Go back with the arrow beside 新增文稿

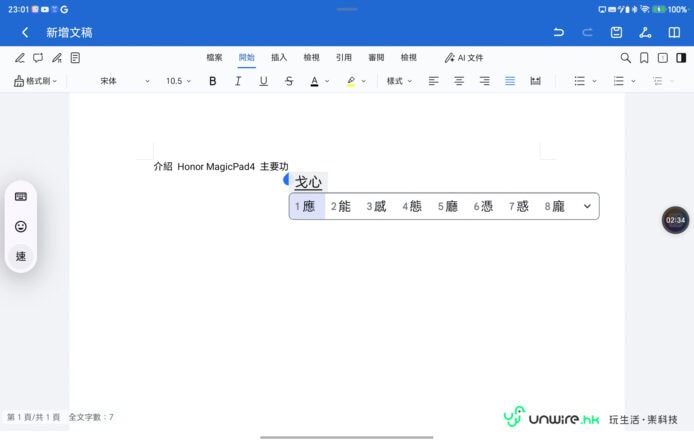(x=25, y=32)
